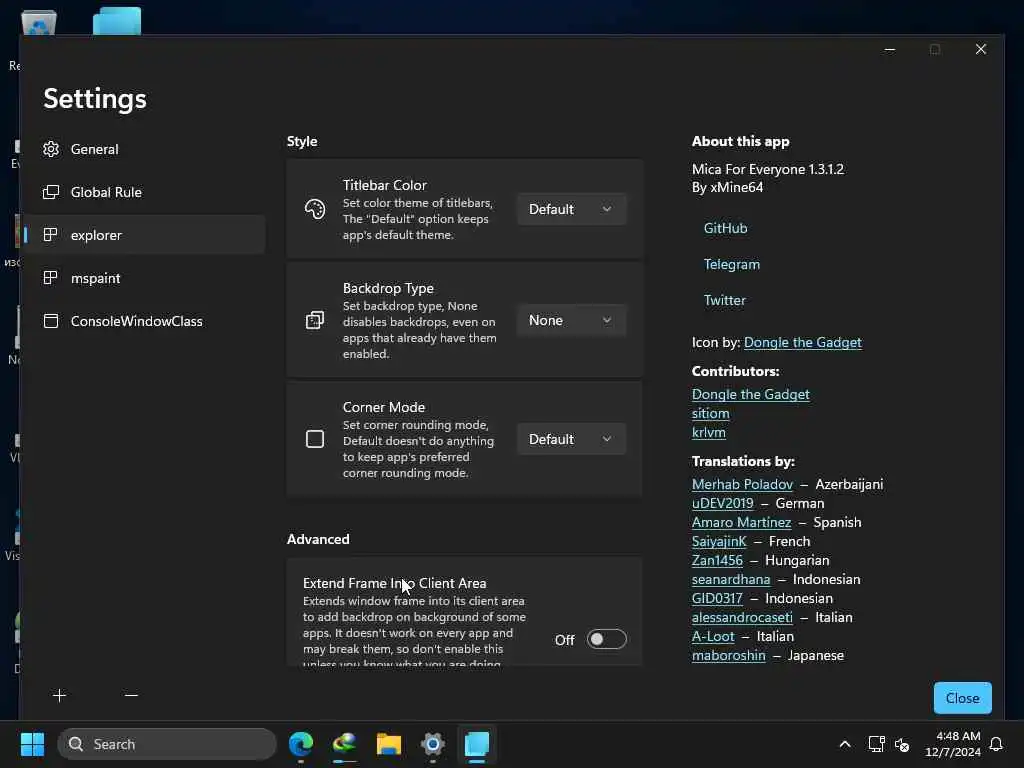
Task: Open the Dongle the Gadget icon credit link
Action: [803, 342]
